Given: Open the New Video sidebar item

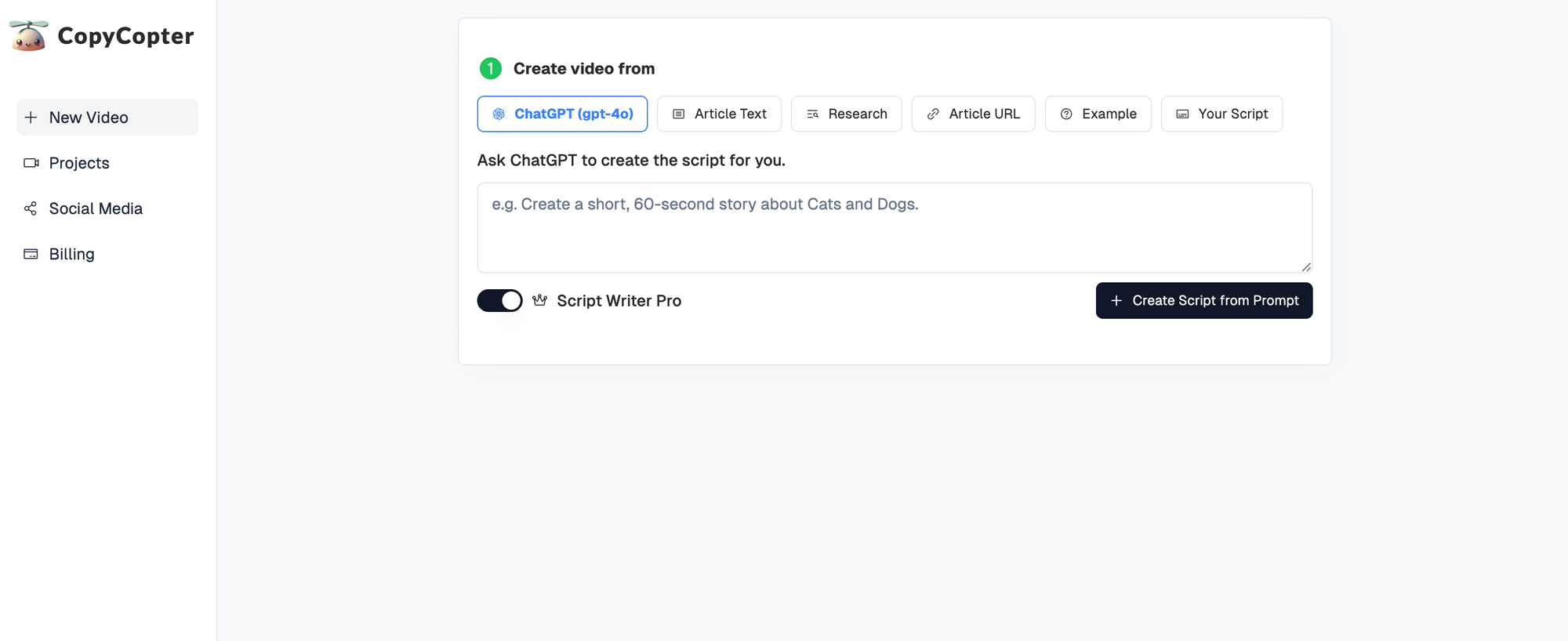Looking at the screenshot, I should point(107,118).
